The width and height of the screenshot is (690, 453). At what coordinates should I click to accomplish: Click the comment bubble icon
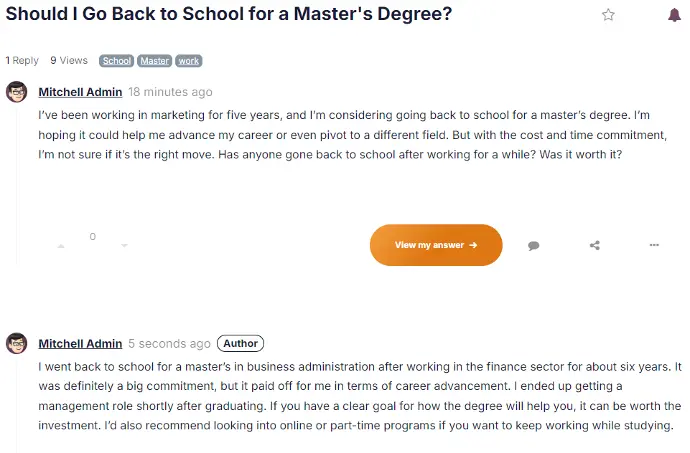click(534, 245)
